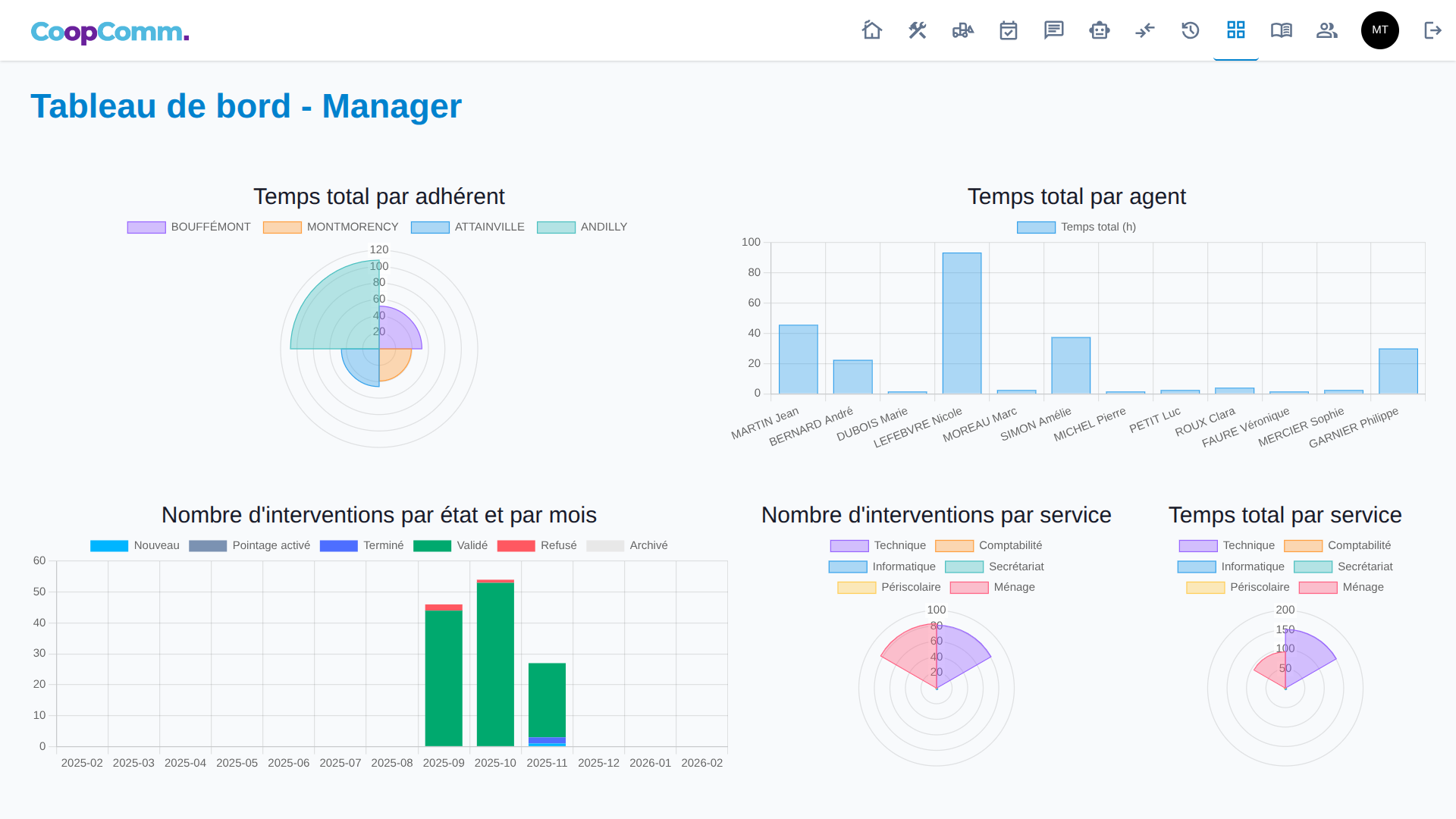Open the forklift equipment icon
The height and width of the screenshot is (819, 1456).
coord(963,30)
